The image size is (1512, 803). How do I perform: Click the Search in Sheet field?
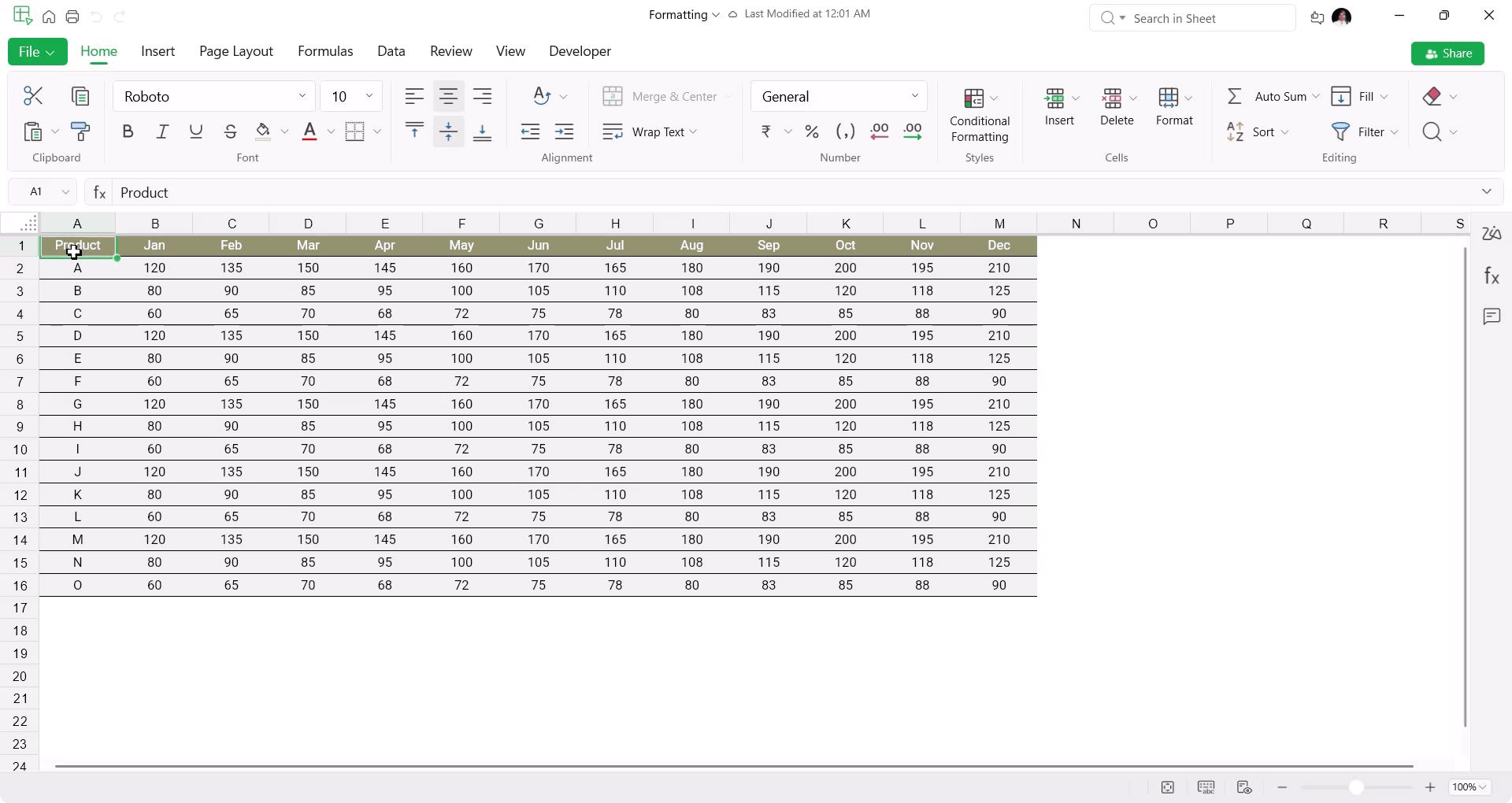(1192, 18)
